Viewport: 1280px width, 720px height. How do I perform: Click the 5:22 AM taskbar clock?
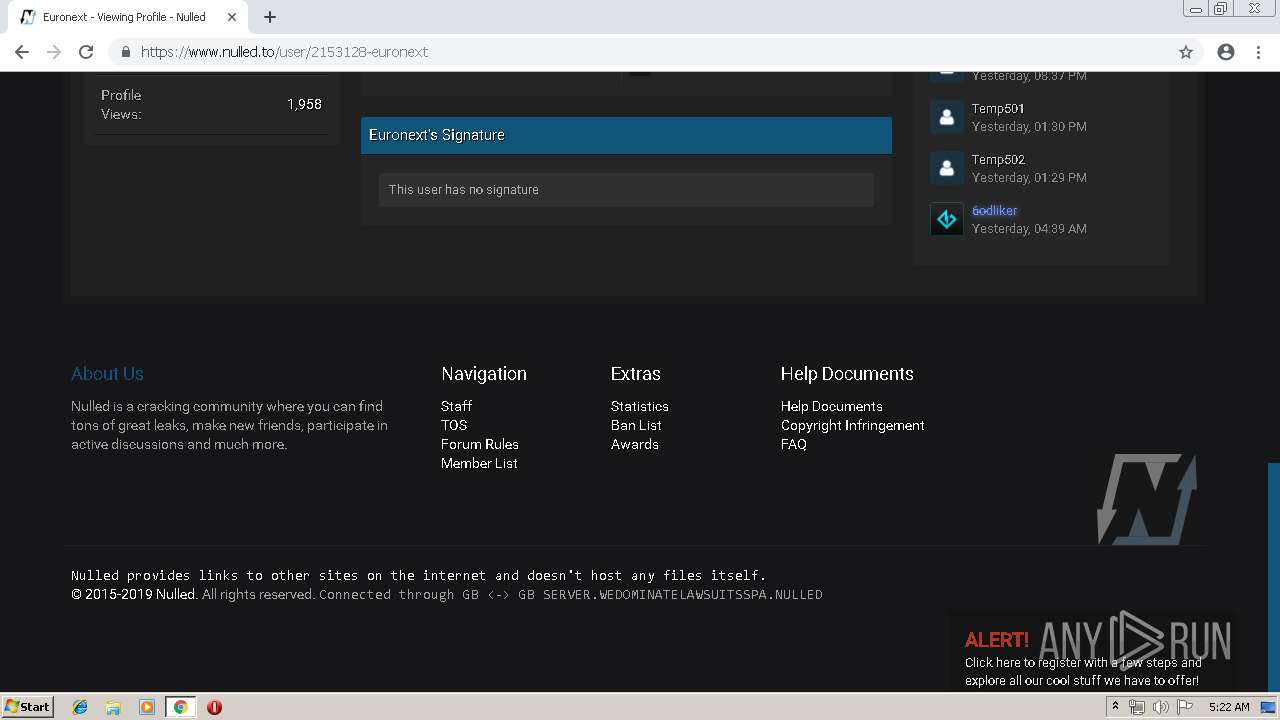point(1229,707)
